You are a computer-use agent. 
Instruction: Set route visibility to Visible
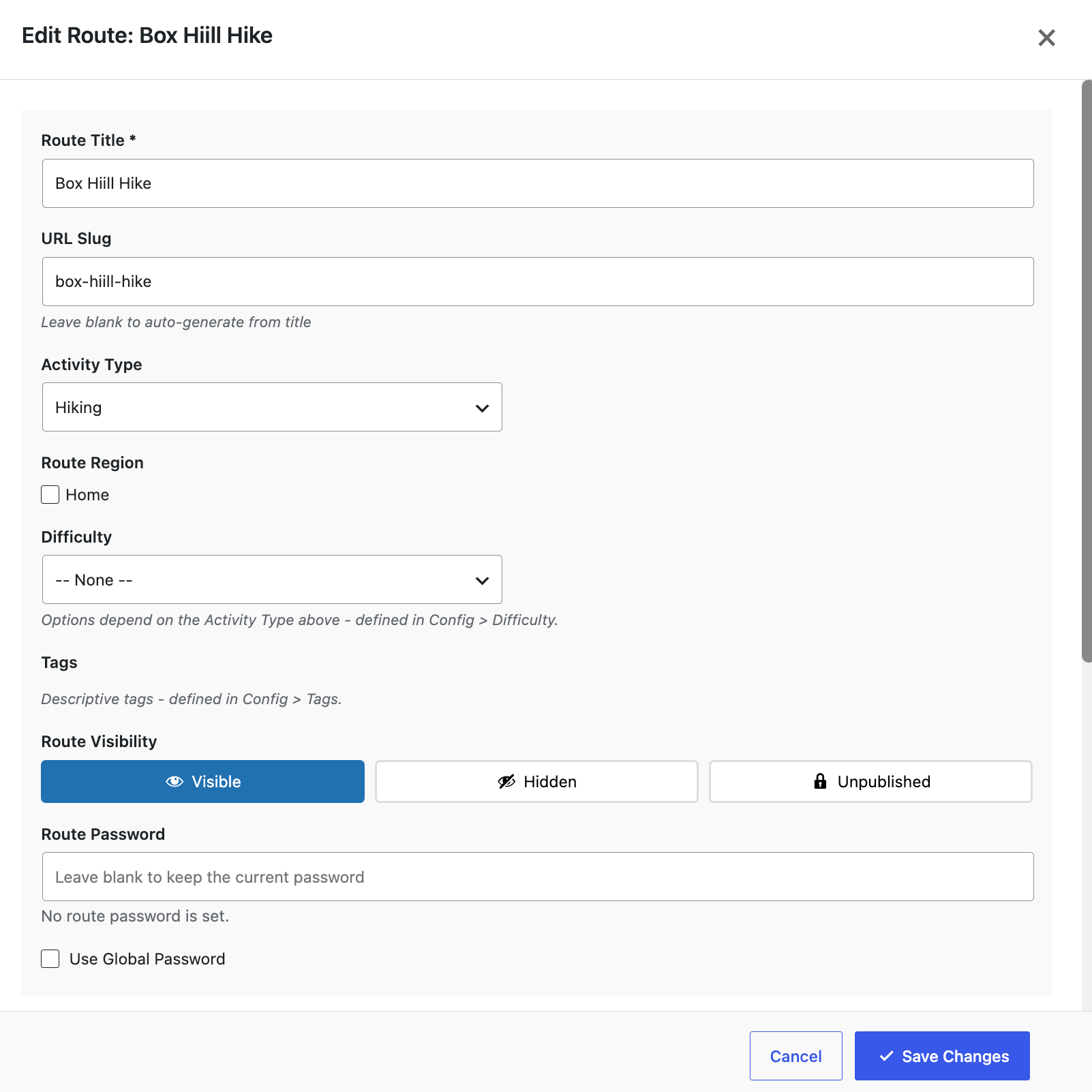(x=202, y=781)
